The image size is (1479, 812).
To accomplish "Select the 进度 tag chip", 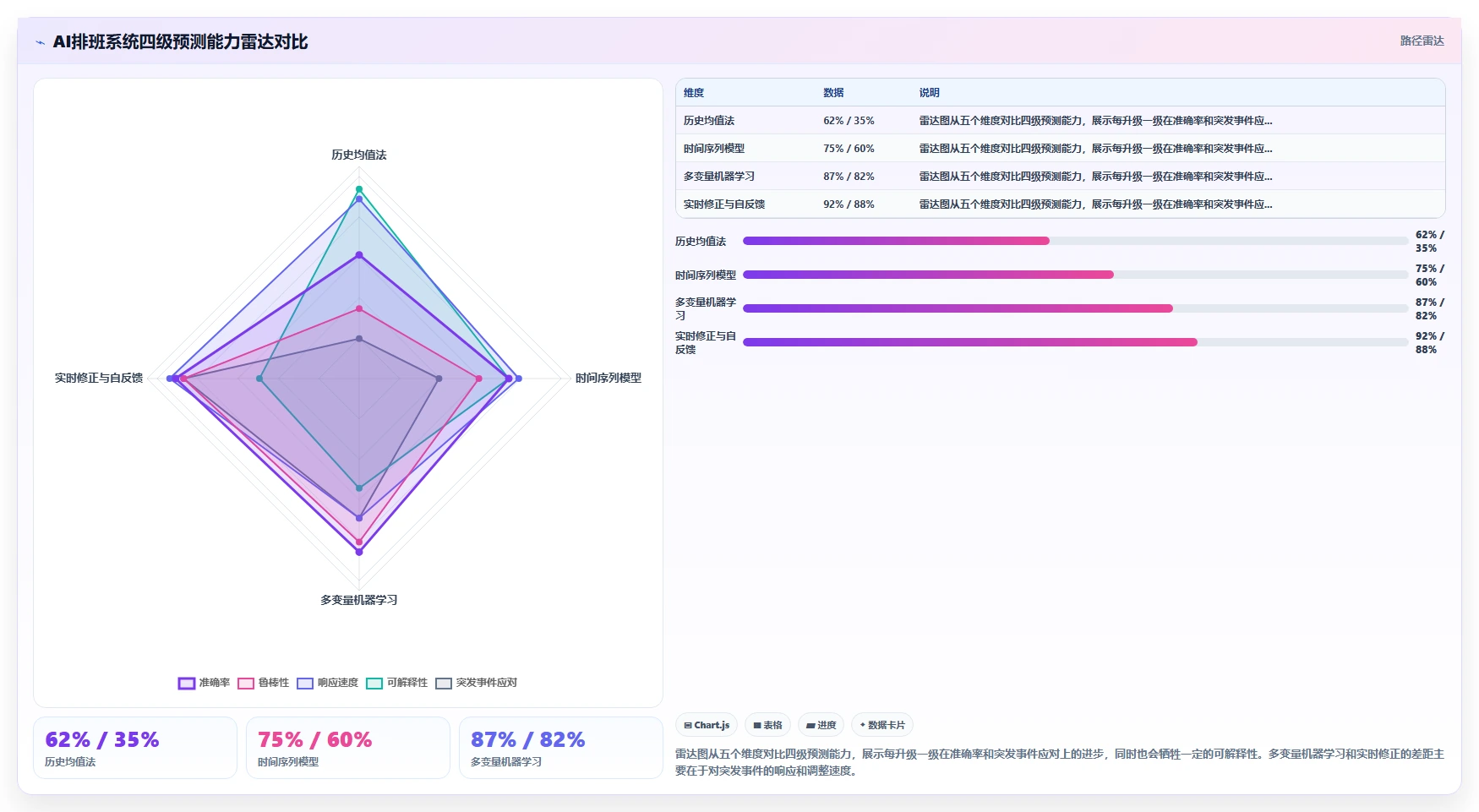I will 821,725.
